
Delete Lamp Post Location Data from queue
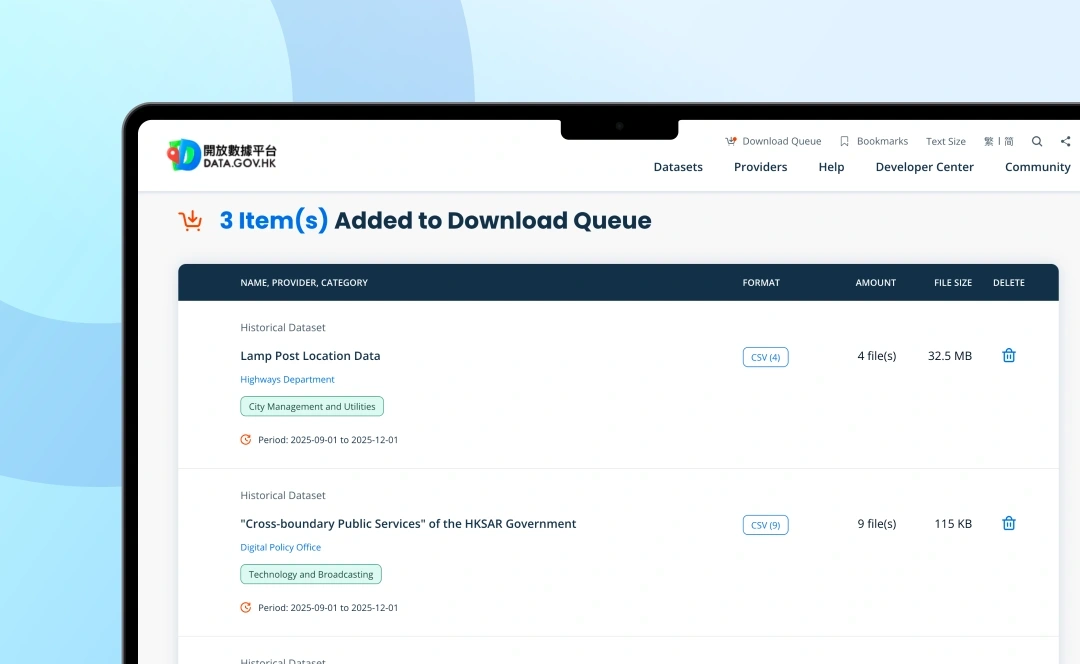click(x=1008, y=355)
